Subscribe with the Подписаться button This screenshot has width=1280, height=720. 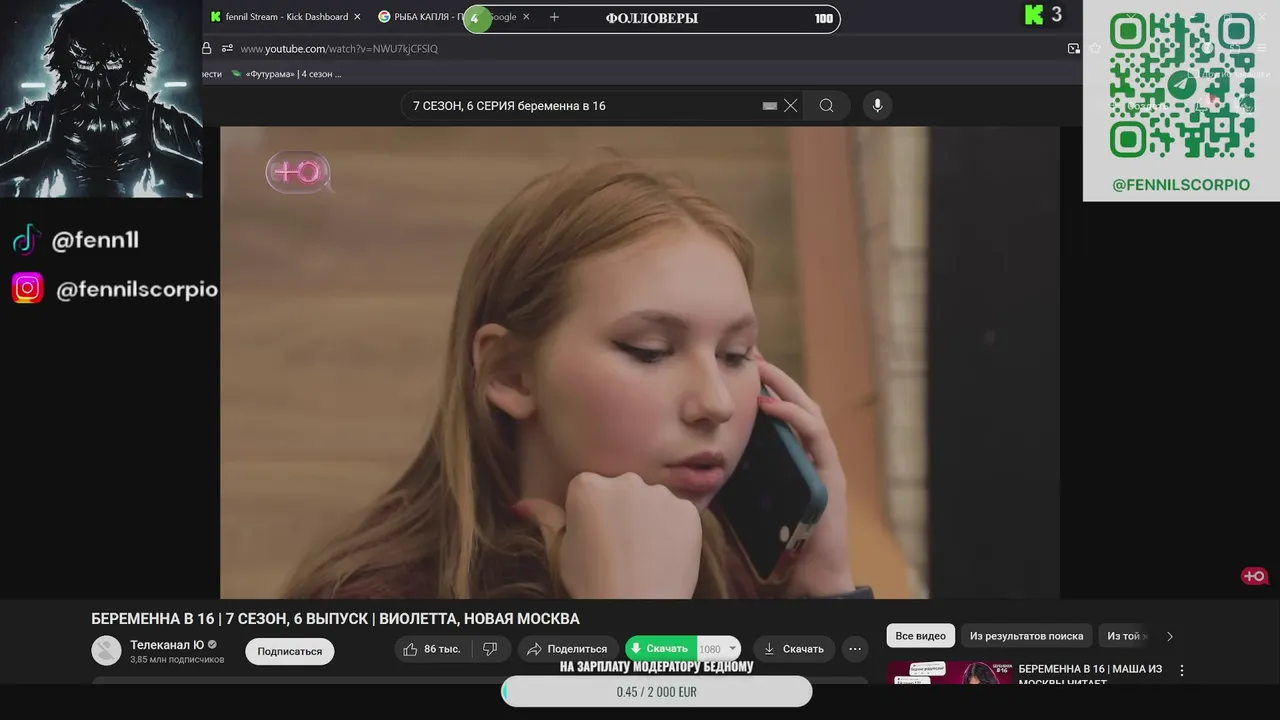289,651
